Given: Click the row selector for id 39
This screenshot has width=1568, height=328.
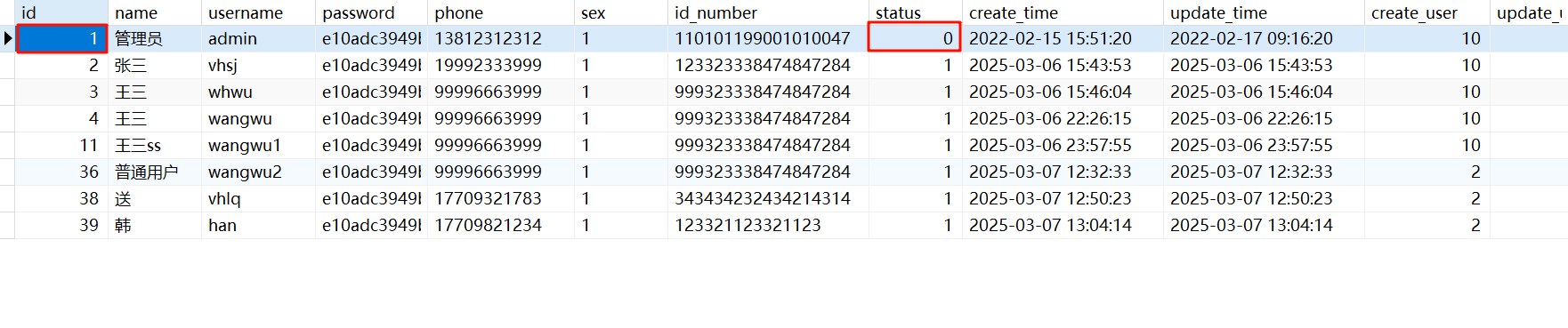Looking at the screenshot, I should coord(7,225).
